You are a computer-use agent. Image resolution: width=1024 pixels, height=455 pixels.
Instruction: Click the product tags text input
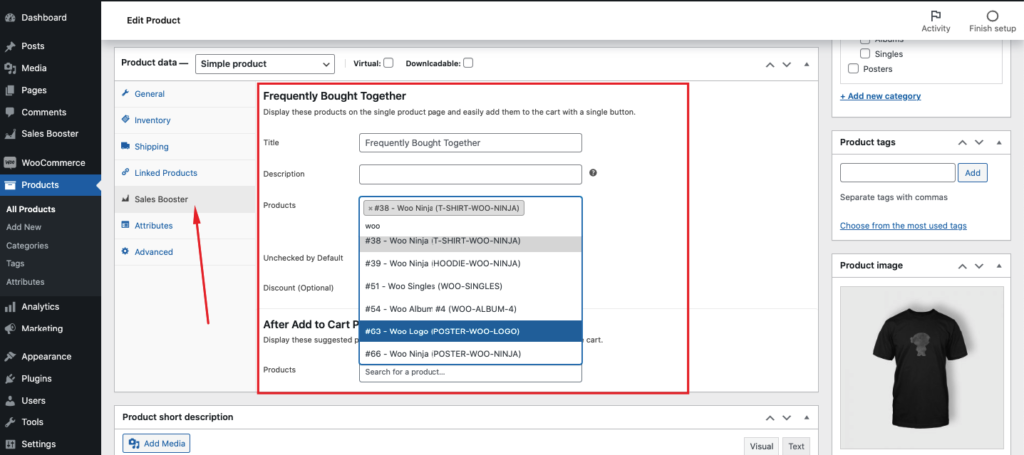[897, 173]
